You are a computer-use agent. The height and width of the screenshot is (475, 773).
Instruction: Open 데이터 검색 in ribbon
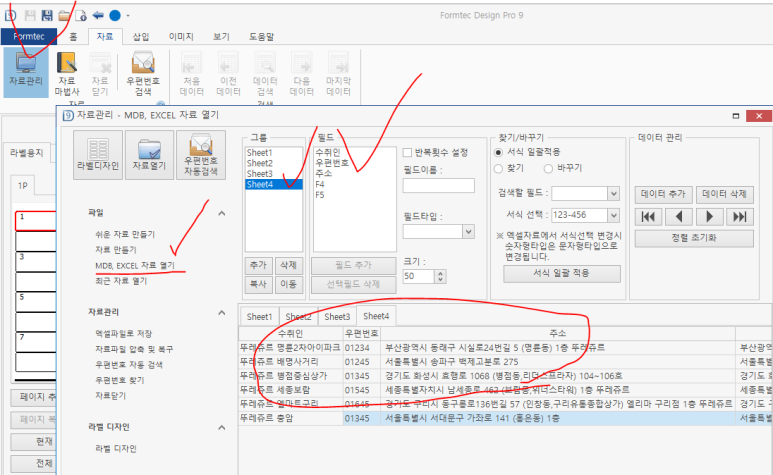265,74
